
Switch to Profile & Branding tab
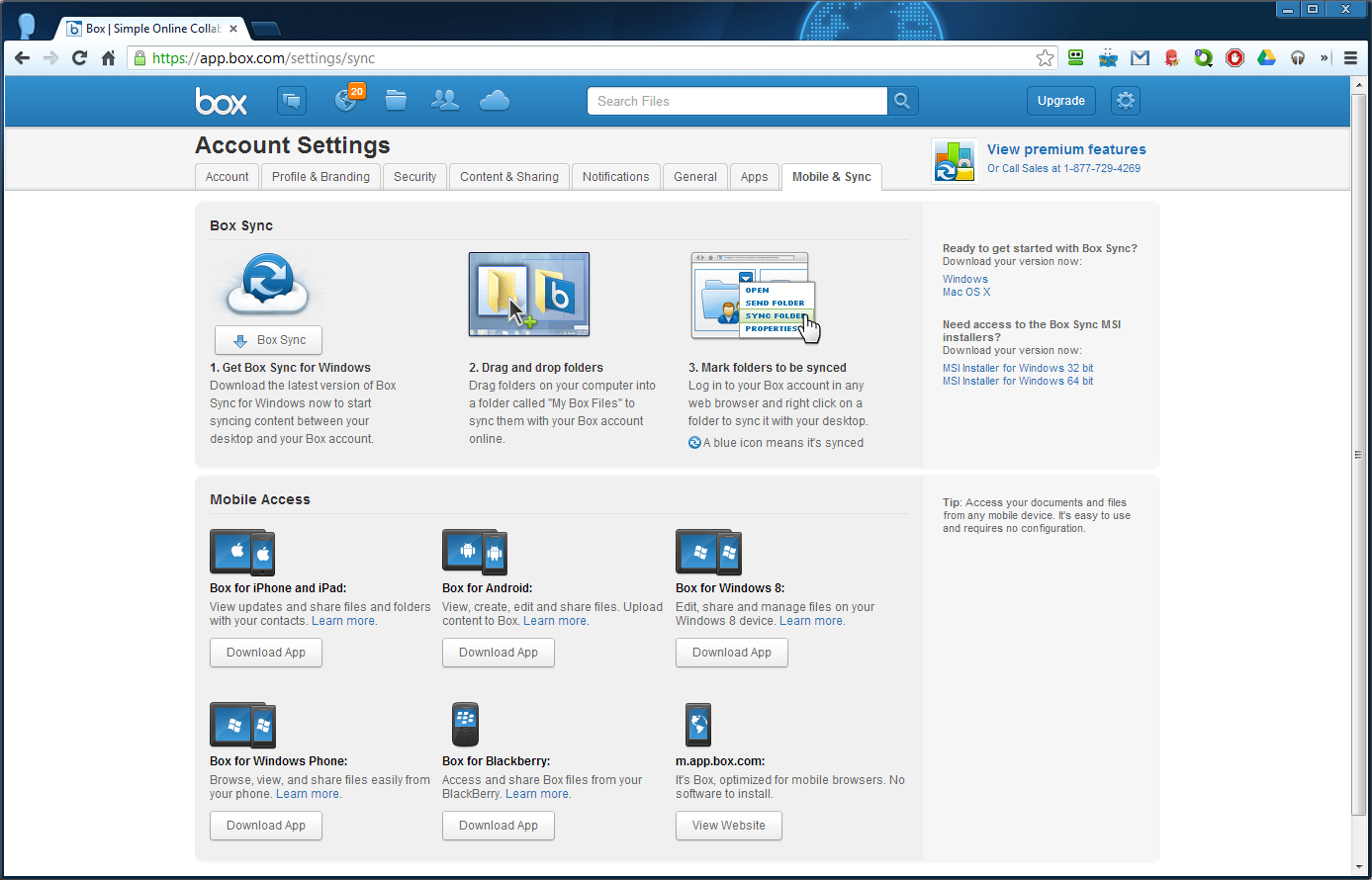pos(320,177)
